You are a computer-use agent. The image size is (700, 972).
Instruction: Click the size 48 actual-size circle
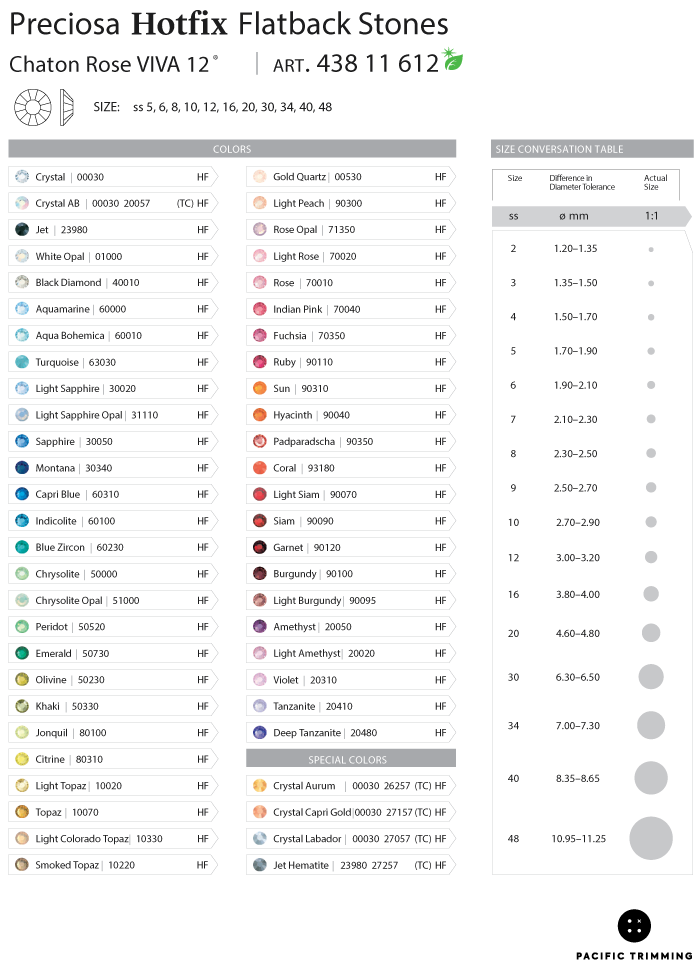pos(651,838)
